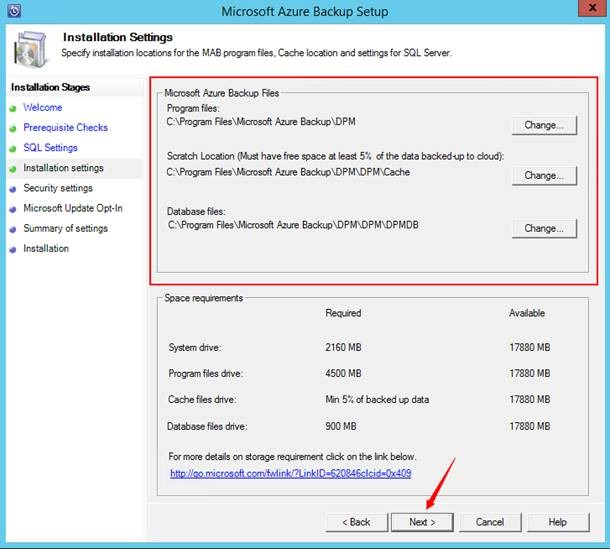The image size is (610, 549).
Task: Cancel the Azure Backup setup
Action: pos(489,522)
